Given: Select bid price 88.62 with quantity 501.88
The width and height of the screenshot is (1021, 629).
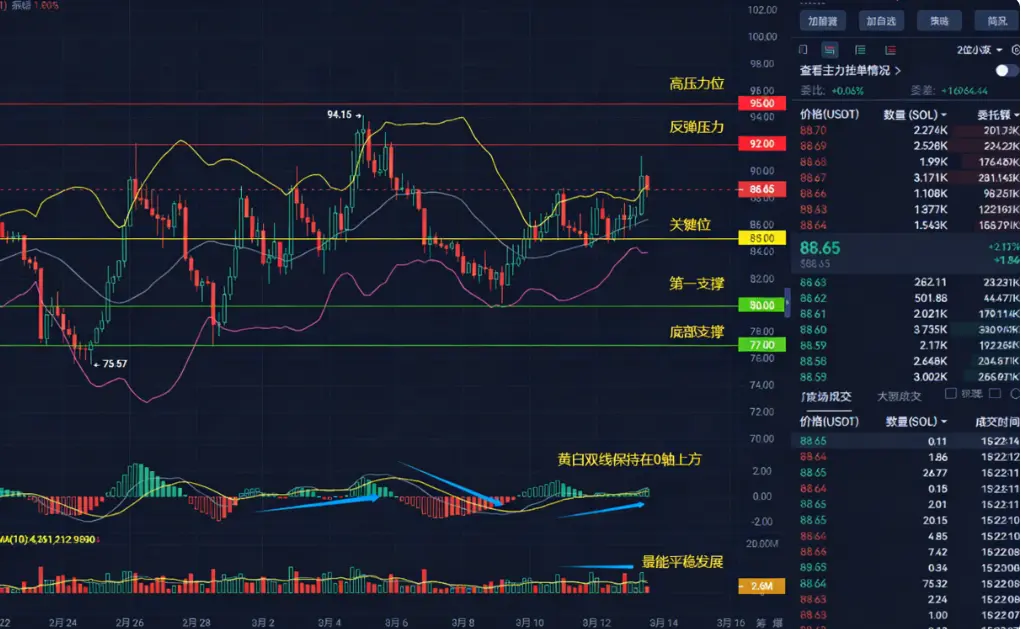Looking at the screenshot, I should point(813,298).
